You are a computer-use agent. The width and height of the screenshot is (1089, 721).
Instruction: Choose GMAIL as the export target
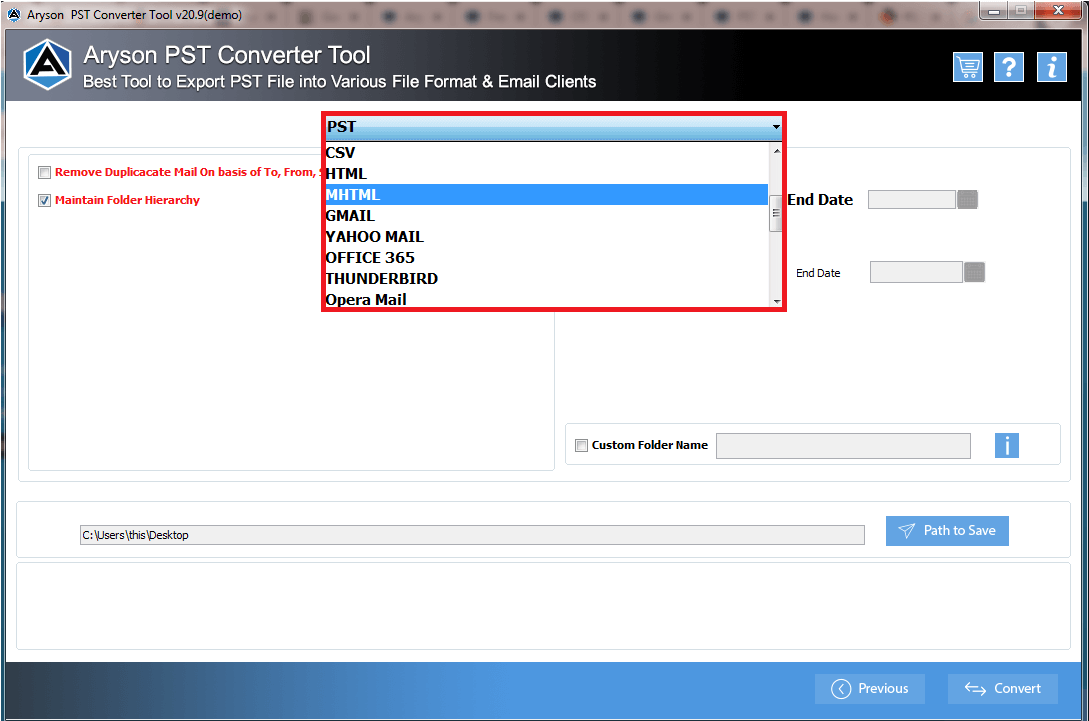(x=547, y=215)
